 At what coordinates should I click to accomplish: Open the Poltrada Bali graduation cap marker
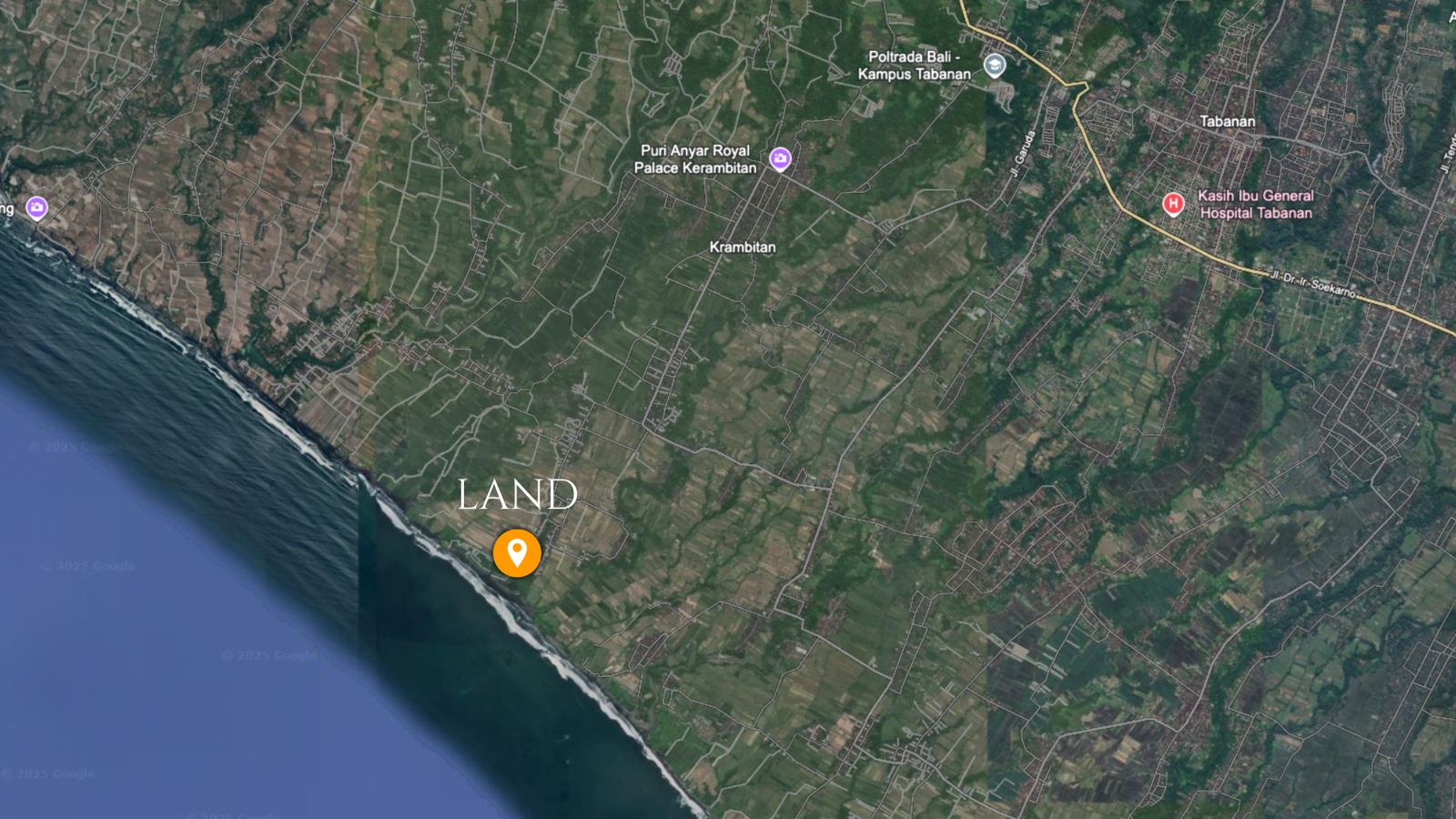(x=996, y=66)
